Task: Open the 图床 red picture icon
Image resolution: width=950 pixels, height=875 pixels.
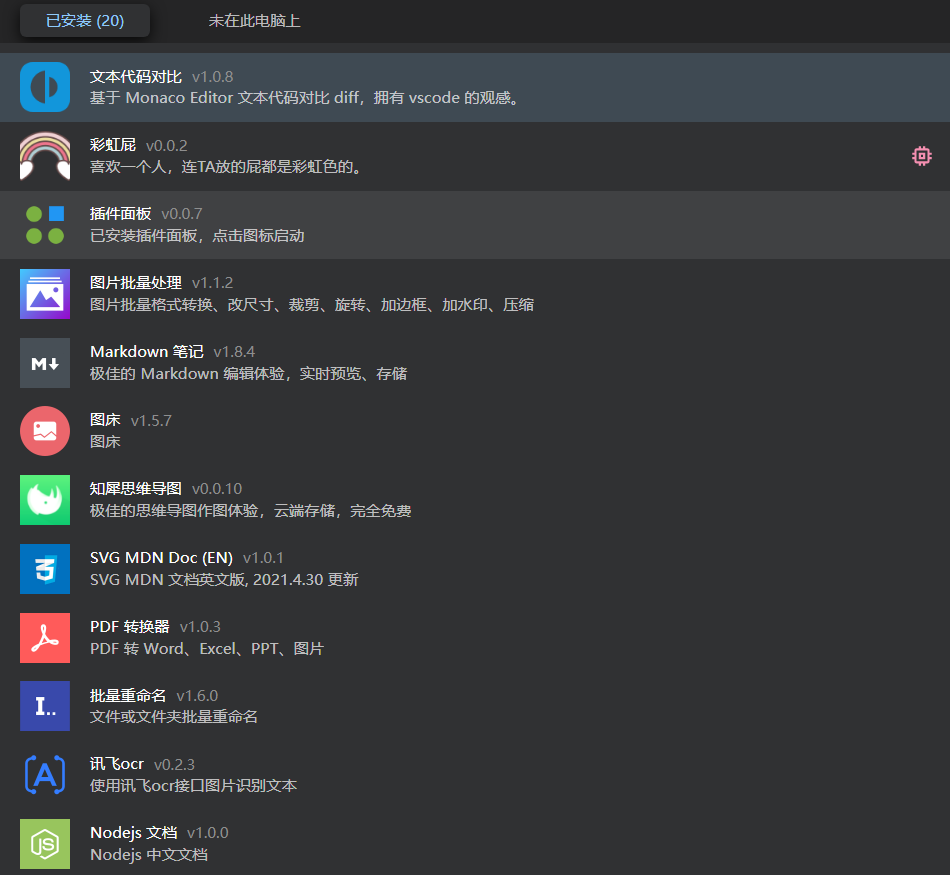Action: coord(45,431)
